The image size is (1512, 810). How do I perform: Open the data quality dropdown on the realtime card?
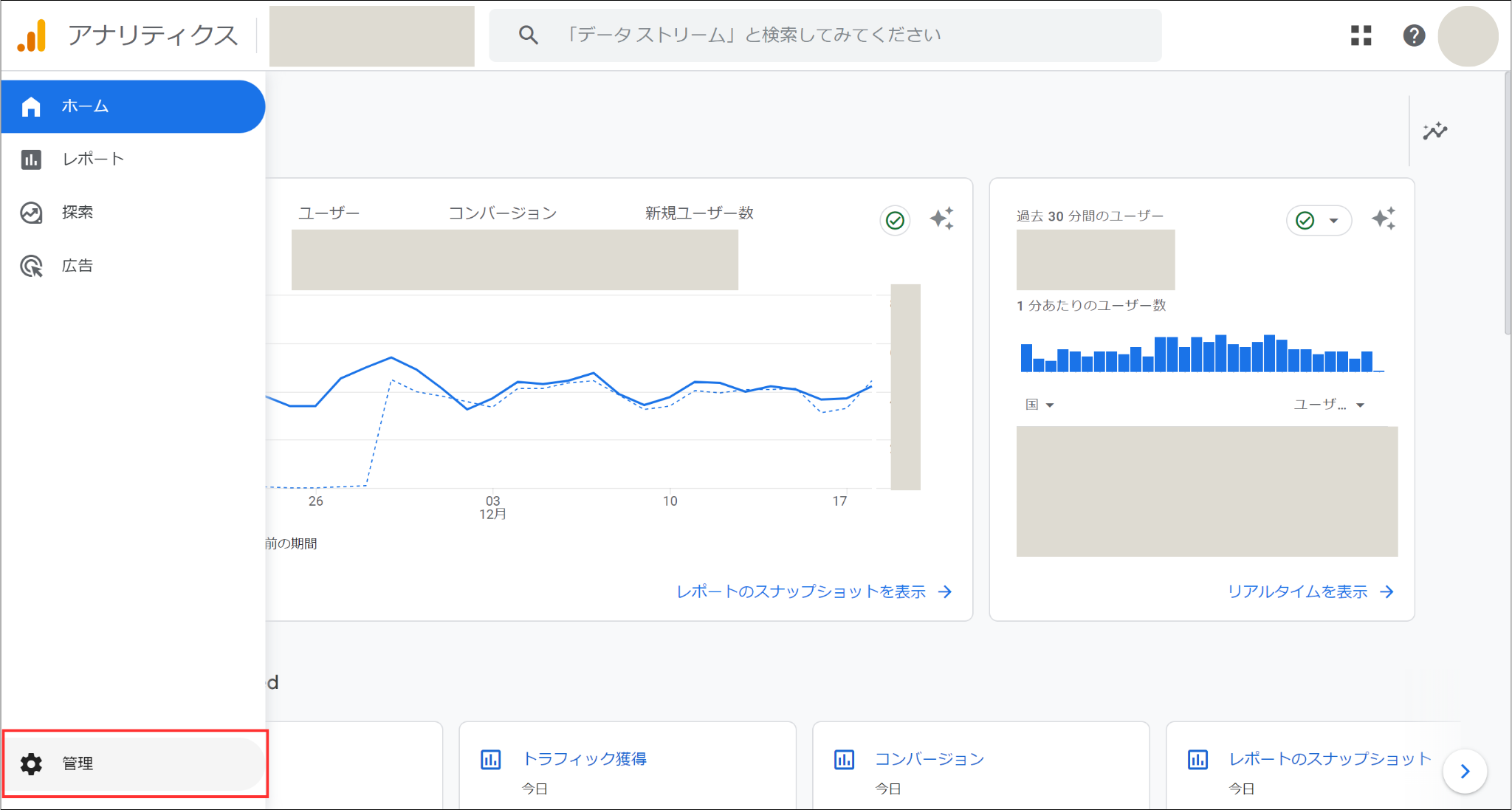coord(1319,220)
